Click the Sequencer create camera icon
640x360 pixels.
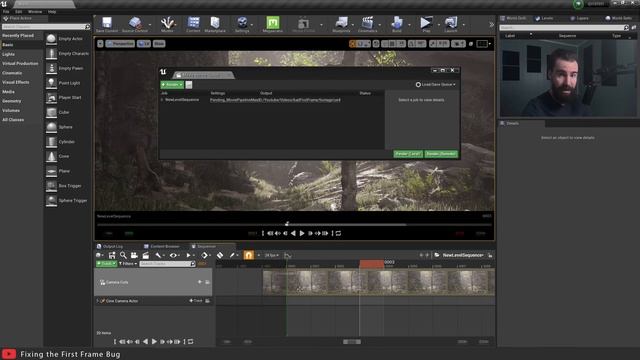click(x=134, y=255)
